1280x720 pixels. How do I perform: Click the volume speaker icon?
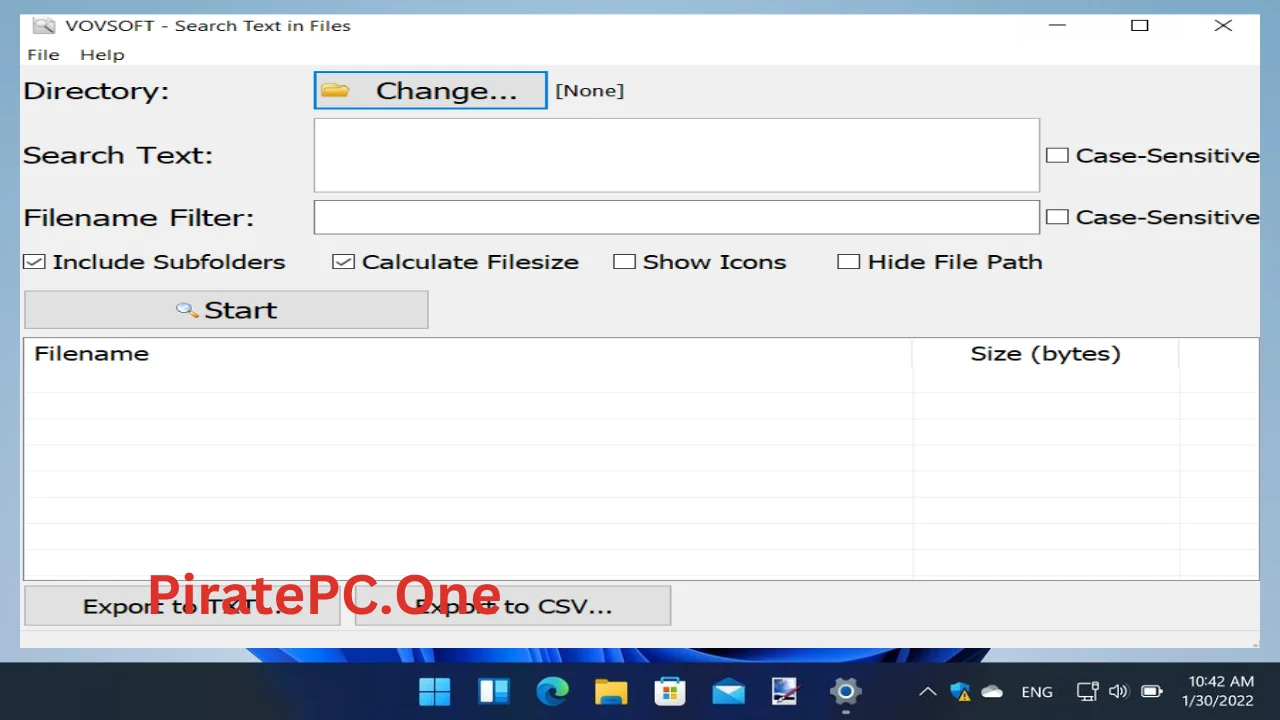1119,691
